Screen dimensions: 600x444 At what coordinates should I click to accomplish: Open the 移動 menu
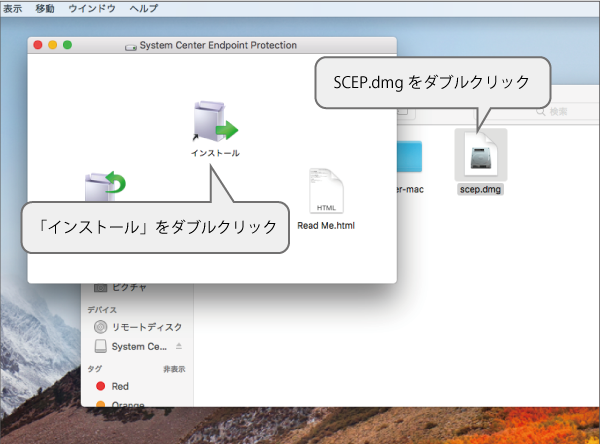[x=45, y=8]
